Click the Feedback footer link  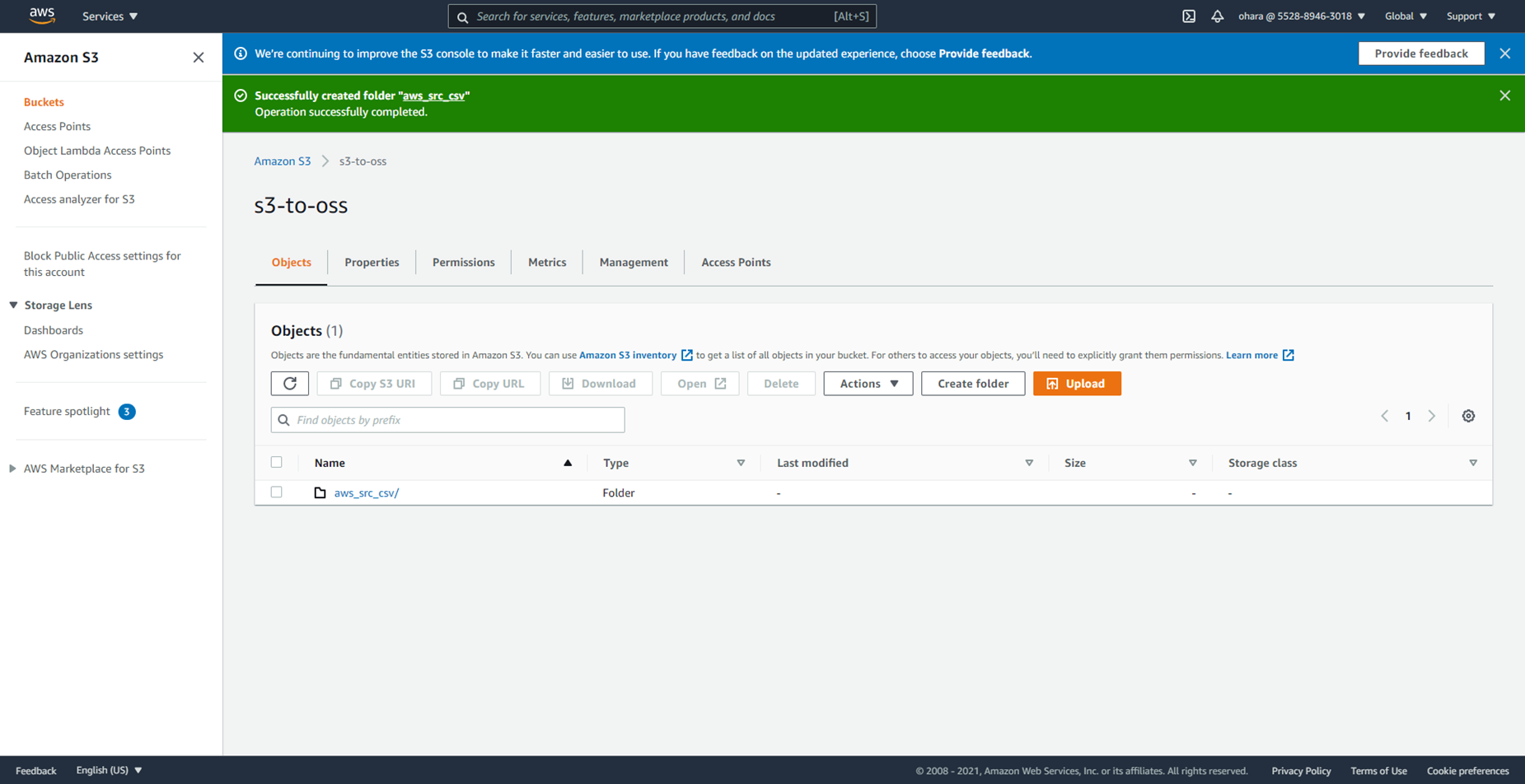coord(36,771)
